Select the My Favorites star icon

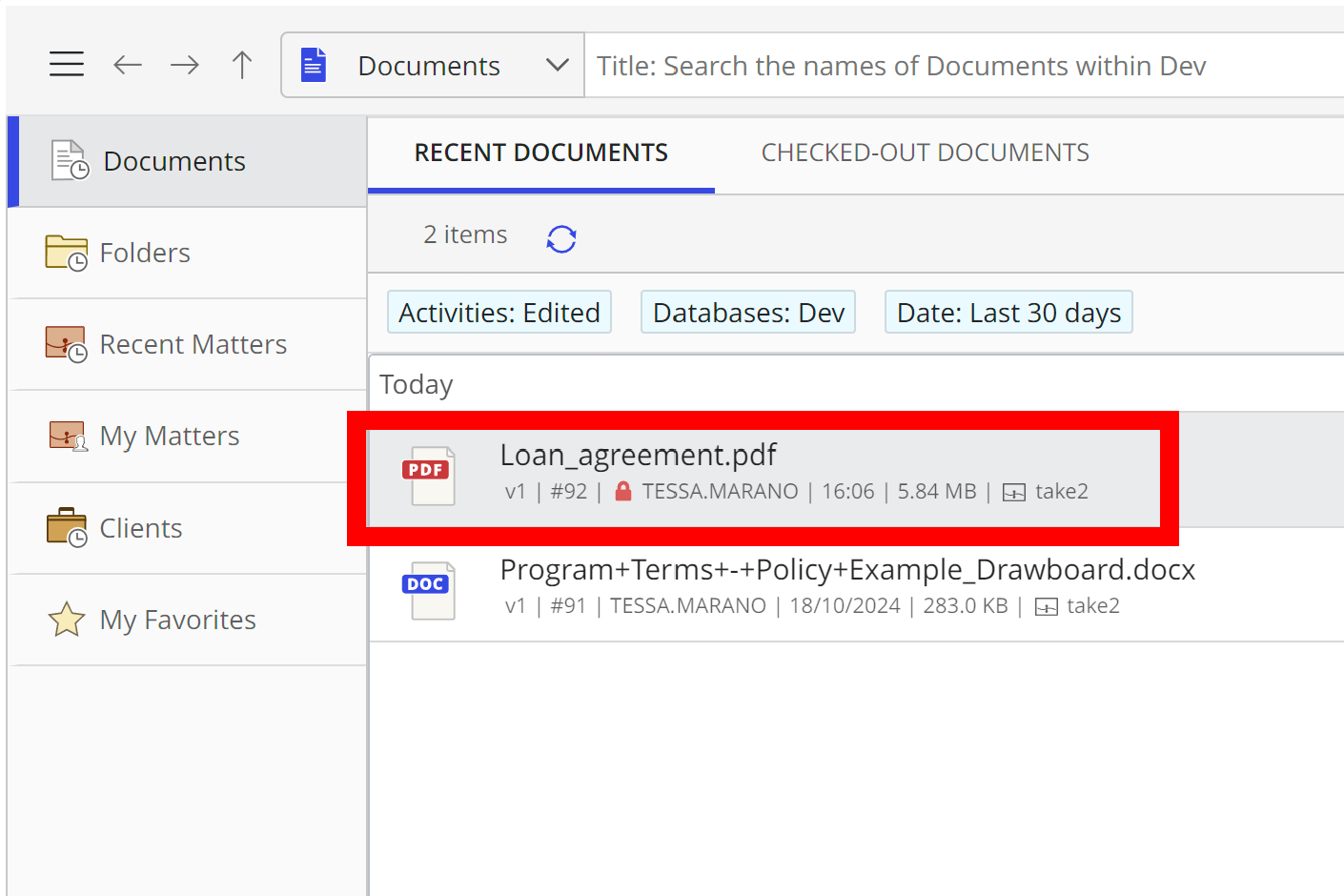[66, 619]
